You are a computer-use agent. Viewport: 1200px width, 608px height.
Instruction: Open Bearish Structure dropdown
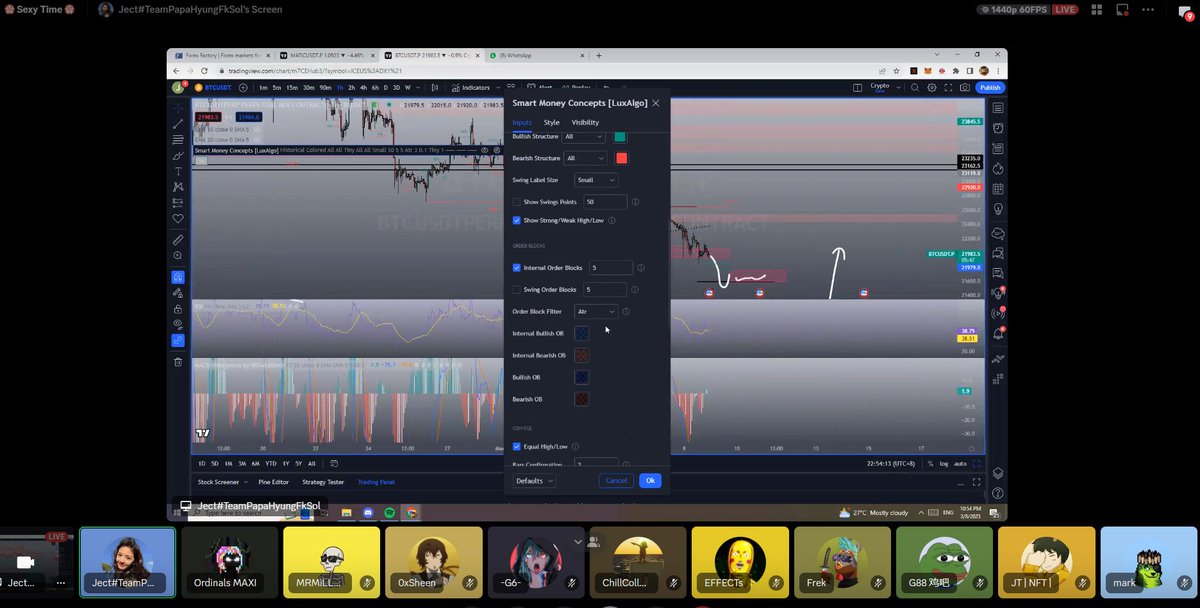[584, 158]
